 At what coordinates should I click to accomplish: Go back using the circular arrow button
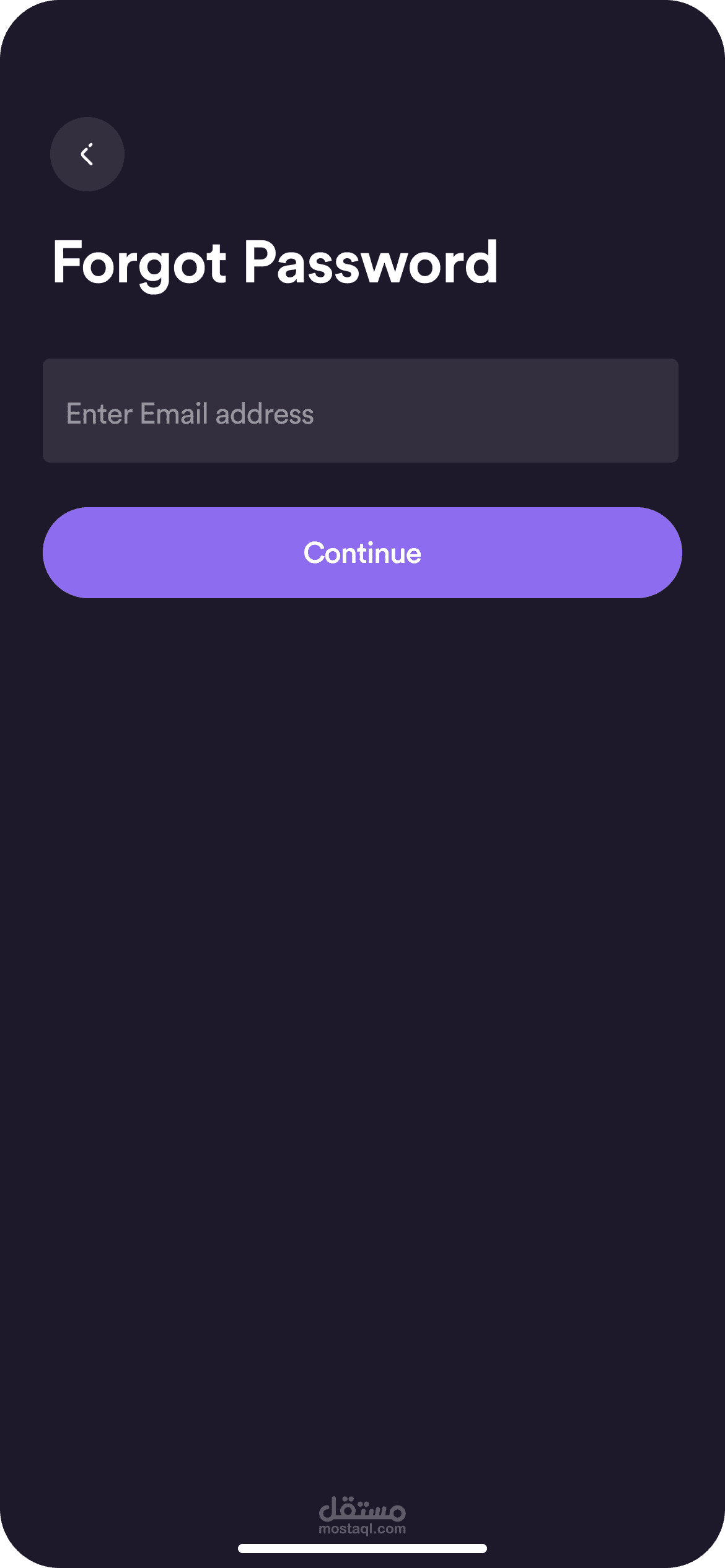click(87, 154)
